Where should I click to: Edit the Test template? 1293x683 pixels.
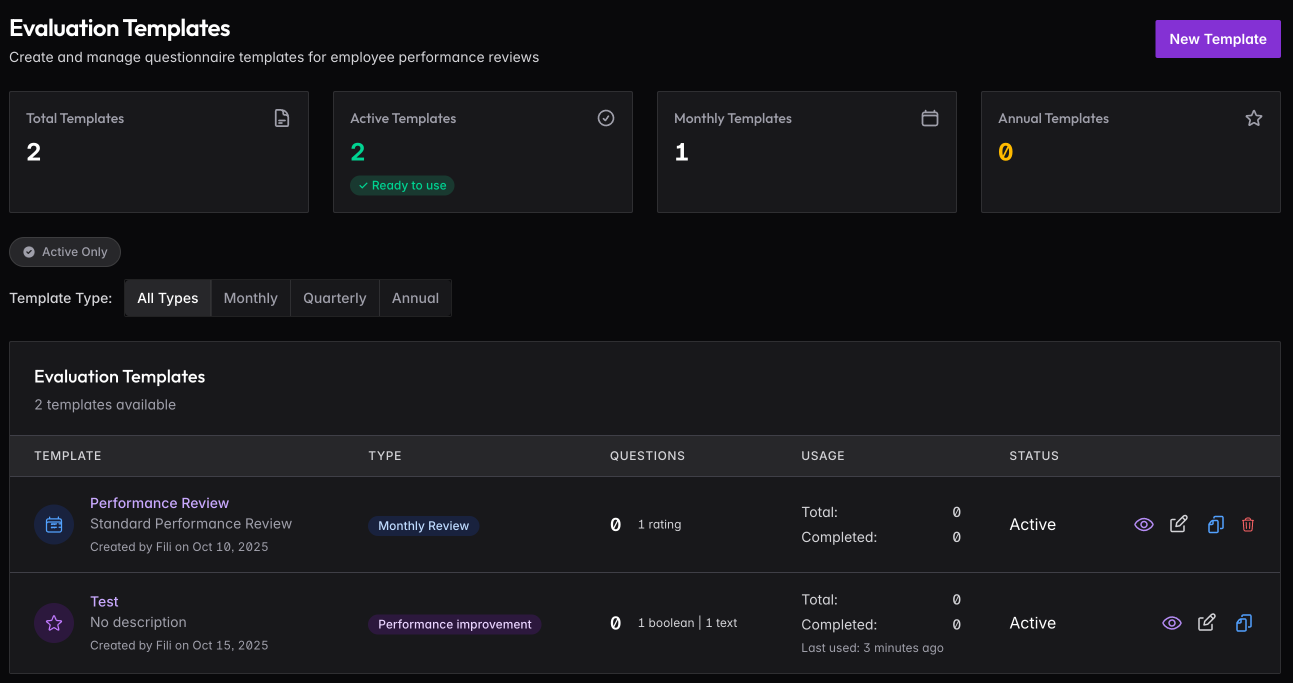(x=1207, y=623)
